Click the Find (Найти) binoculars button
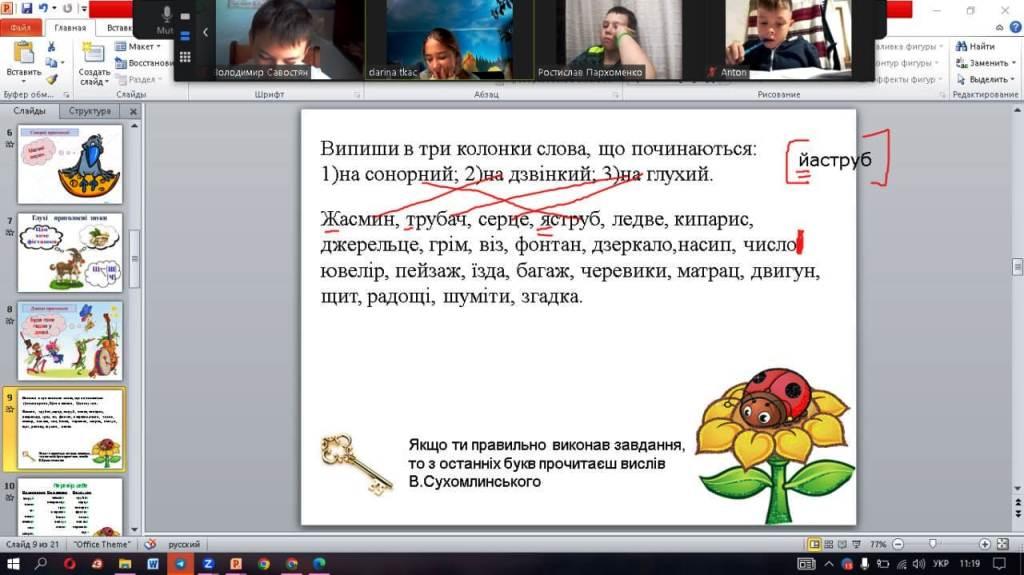Viewport: 1024px width, 575px height. point(975,46)
